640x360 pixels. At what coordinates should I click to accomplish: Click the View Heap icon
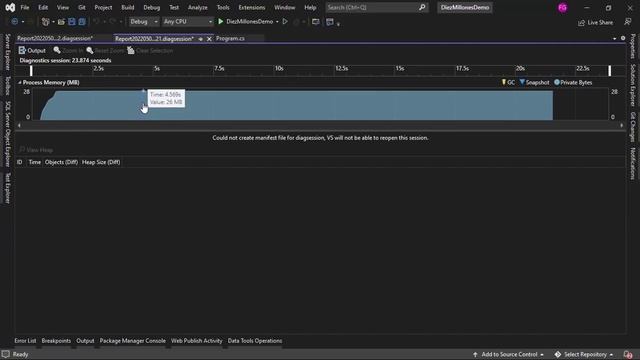22,150
